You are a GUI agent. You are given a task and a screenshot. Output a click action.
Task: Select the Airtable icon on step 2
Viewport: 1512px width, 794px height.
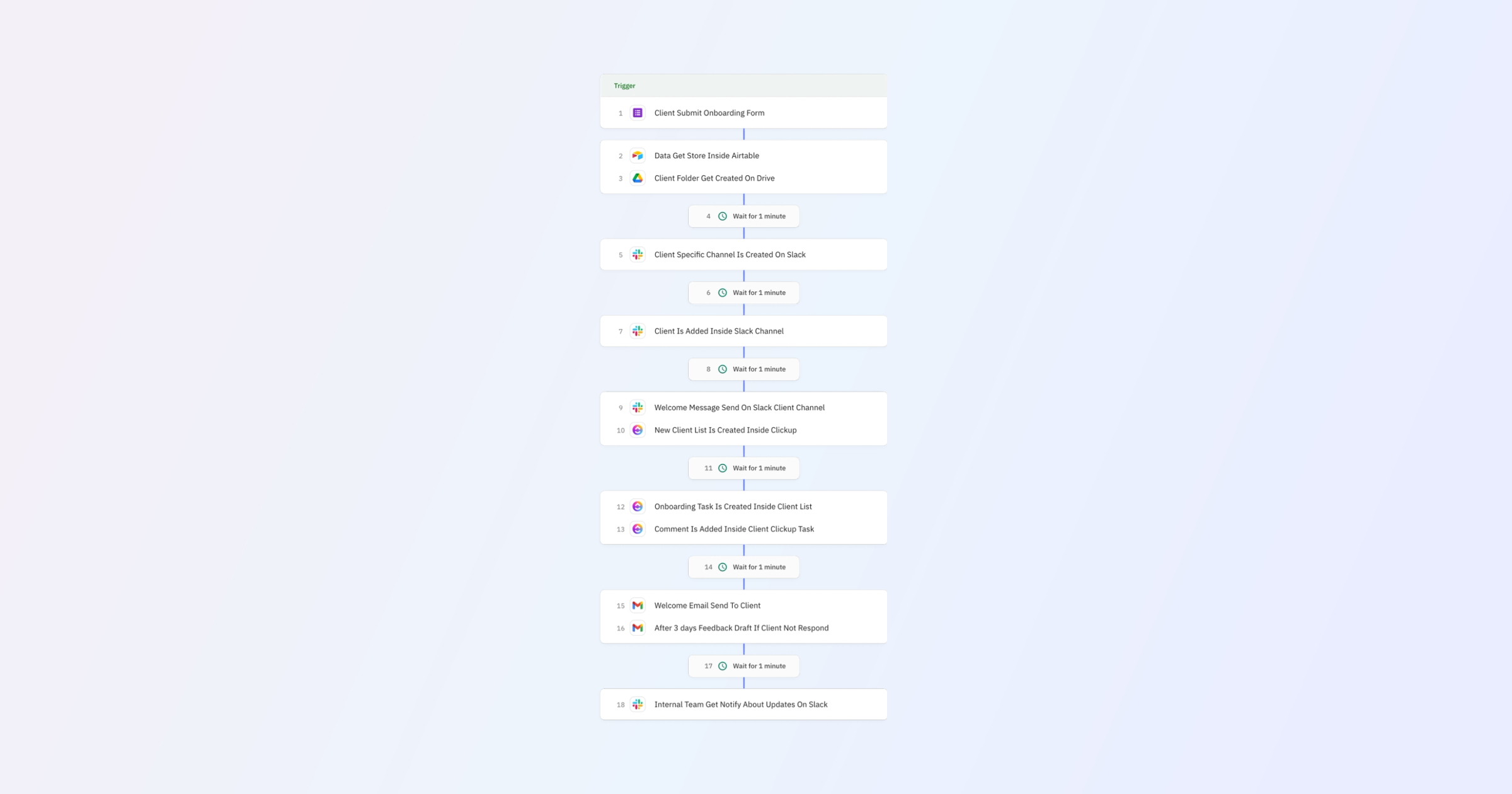coord(638,156)
